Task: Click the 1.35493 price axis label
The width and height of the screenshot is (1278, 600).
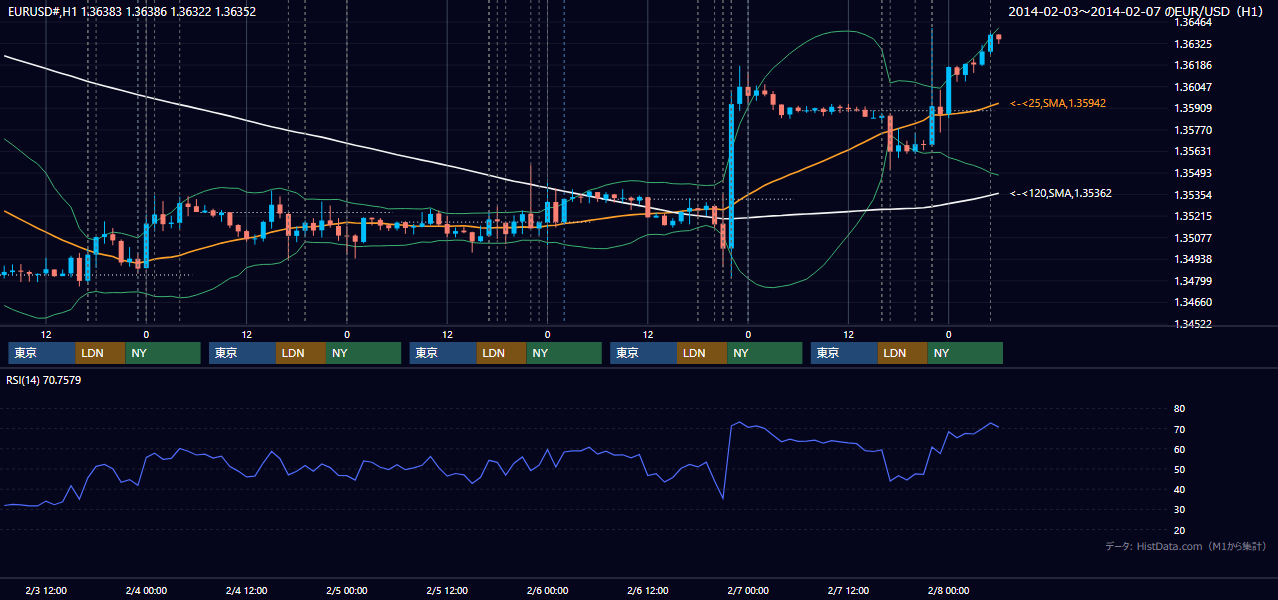Action: coord(1192,173)
